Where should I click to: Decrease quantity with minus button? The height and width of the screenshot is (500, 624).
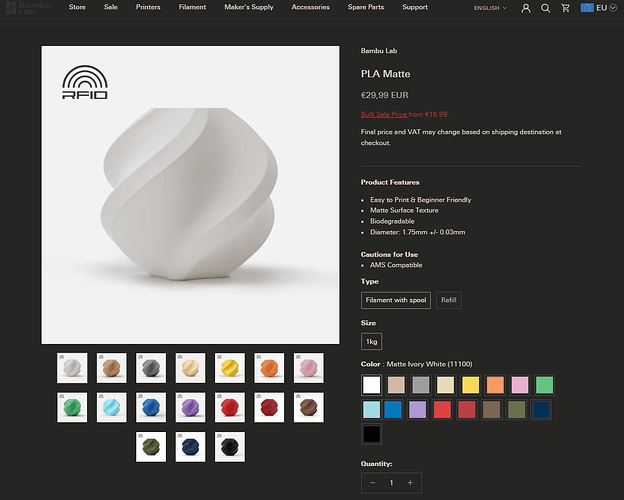coord(372,483)
